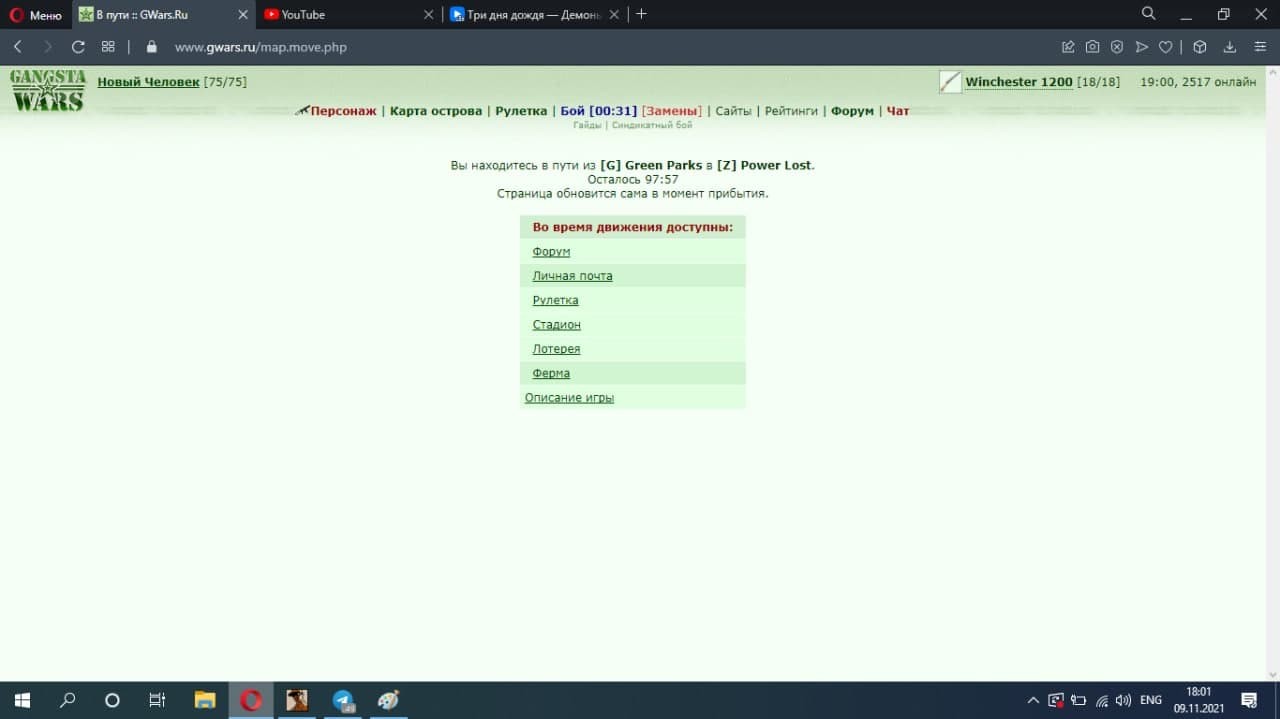Click the Winchester 1200 weapon icon
Viewport: 1280px width, 719px height.
[x=950, y=82]
